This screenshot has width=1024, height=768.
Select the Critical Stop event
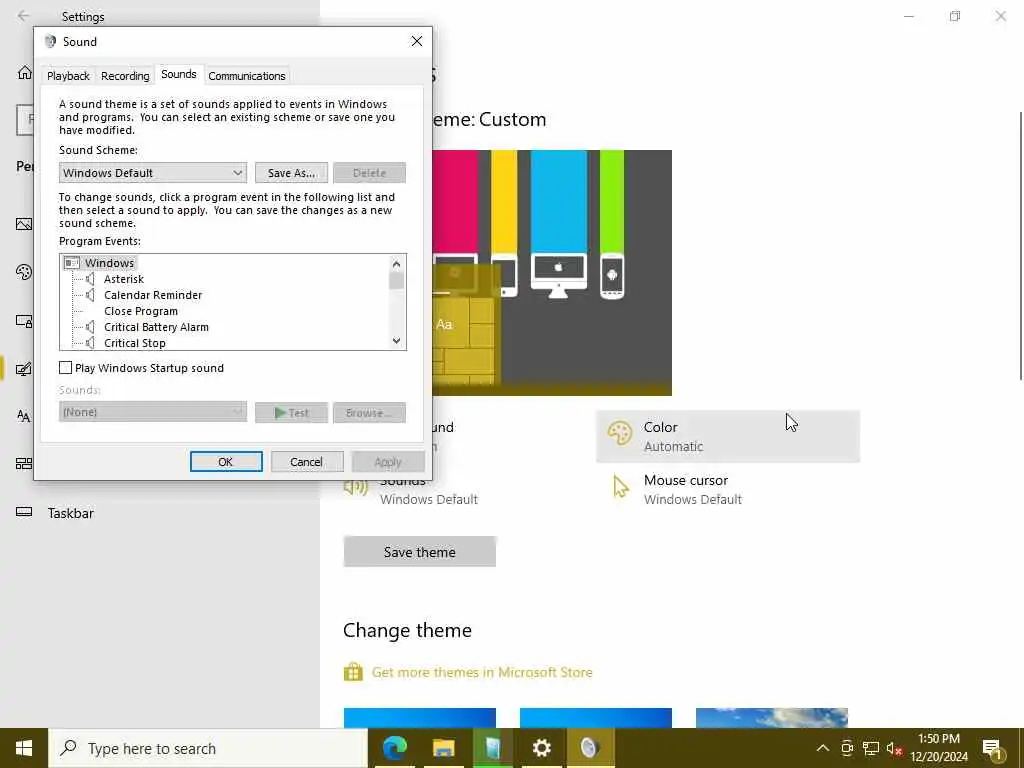point(135,343)
